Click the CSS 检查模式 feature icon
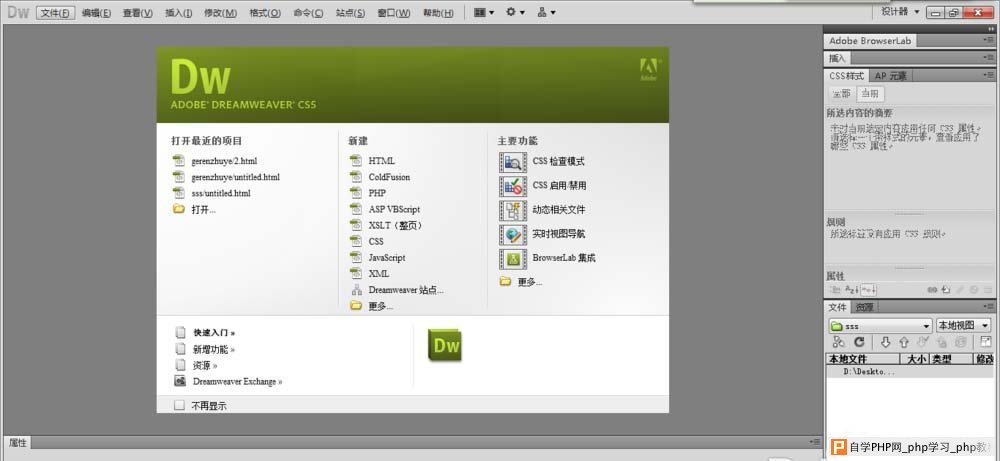The width and height of the screenshot is (1000, 461). 513,161
